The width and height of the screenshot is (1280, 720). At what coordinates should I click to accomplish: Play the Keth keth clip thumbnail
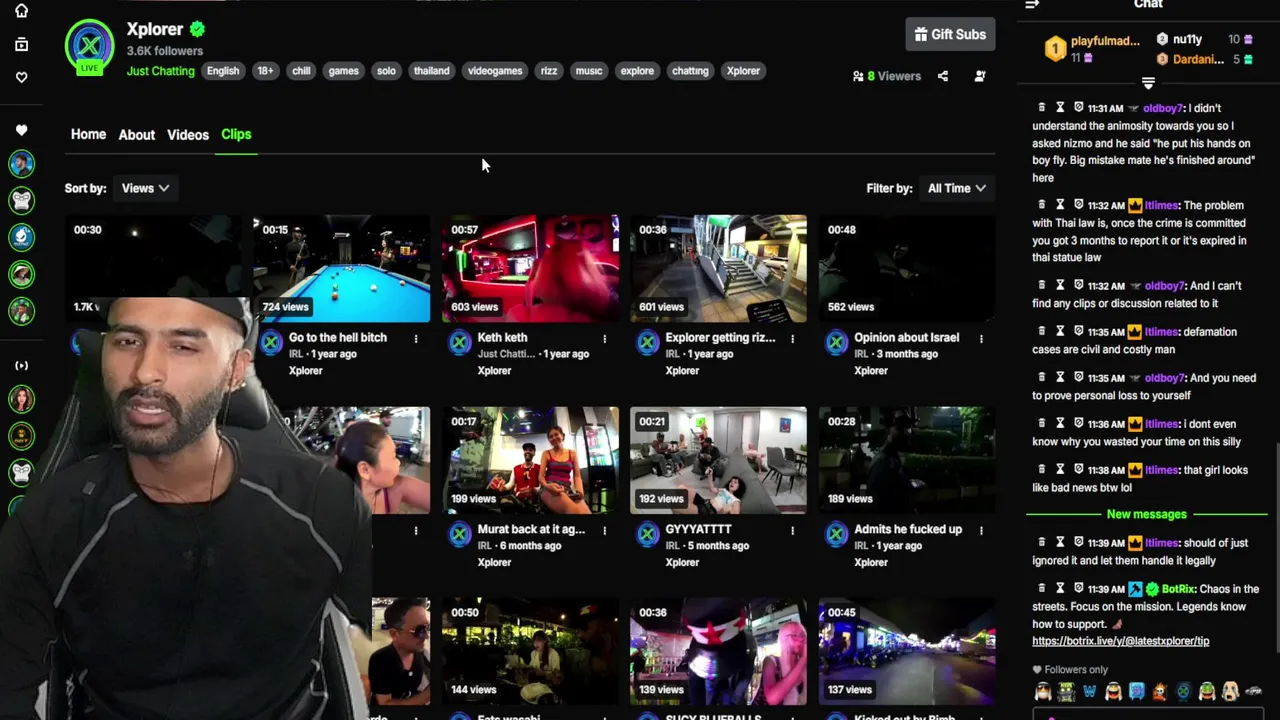tap(530, 268)
